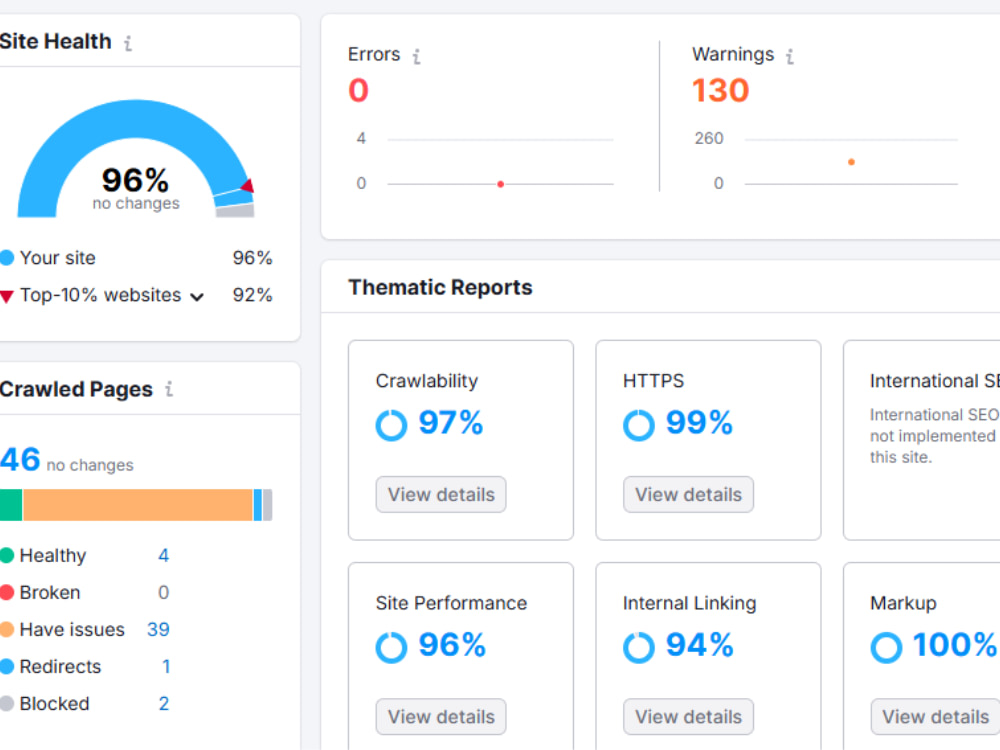1000x750 pixels.
Task: Click the Errors info icon
Action: coord(416,57)
